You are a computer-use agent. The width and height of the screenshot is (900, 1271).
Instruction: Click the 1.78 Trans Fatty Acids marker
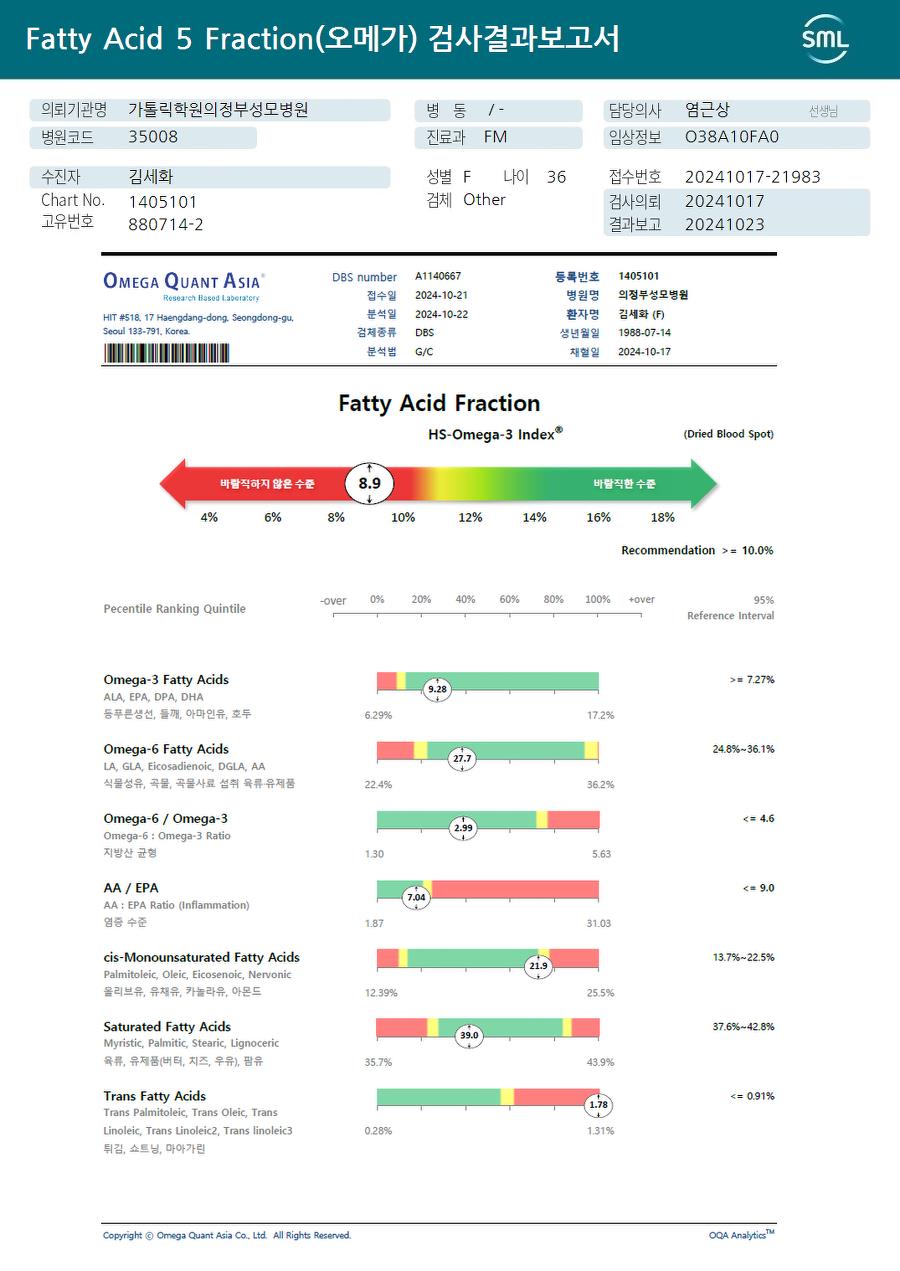[x=598, y=1105]
